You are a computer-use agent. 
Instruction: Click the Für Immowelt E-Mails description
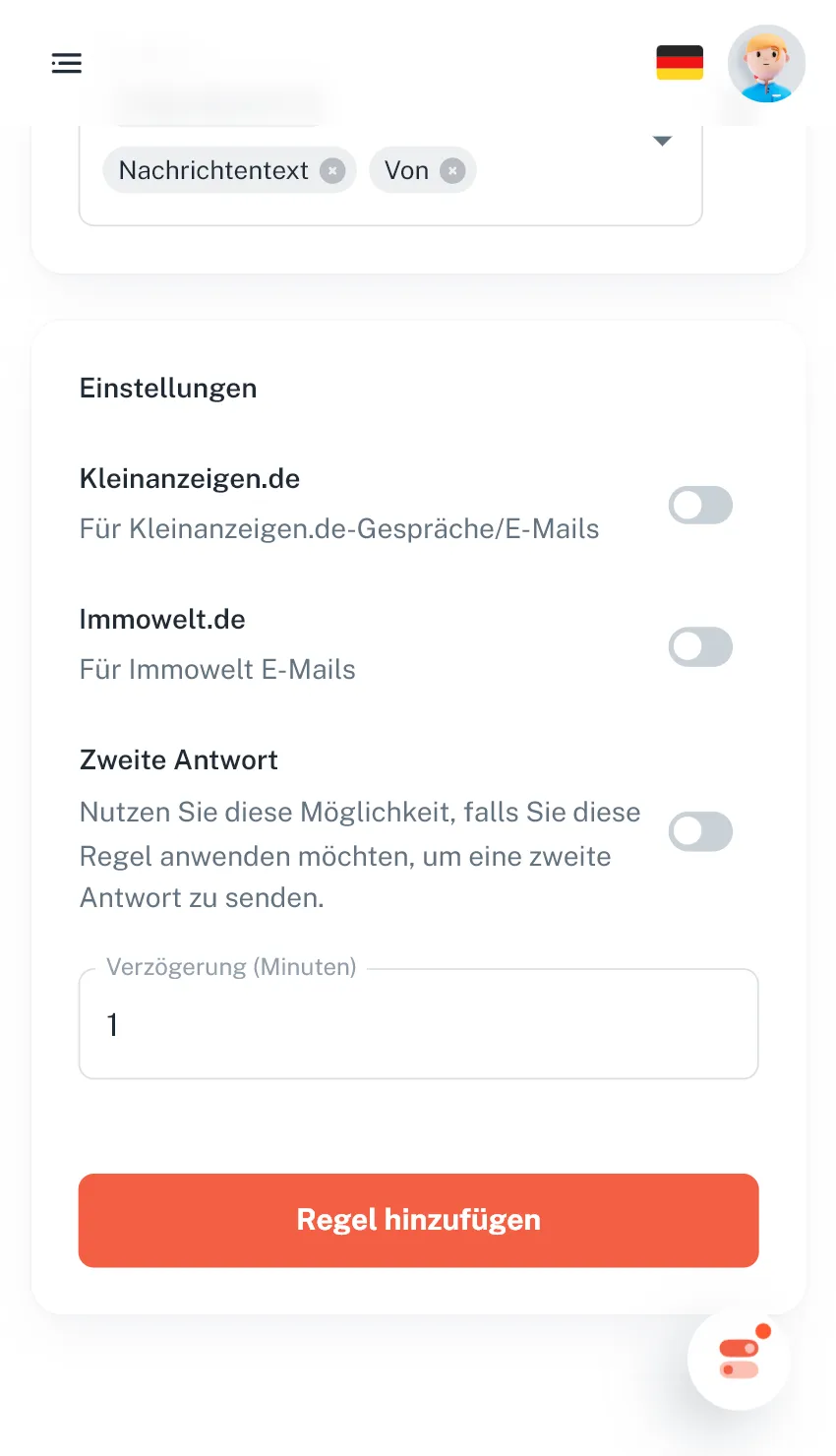coord(217,670)
